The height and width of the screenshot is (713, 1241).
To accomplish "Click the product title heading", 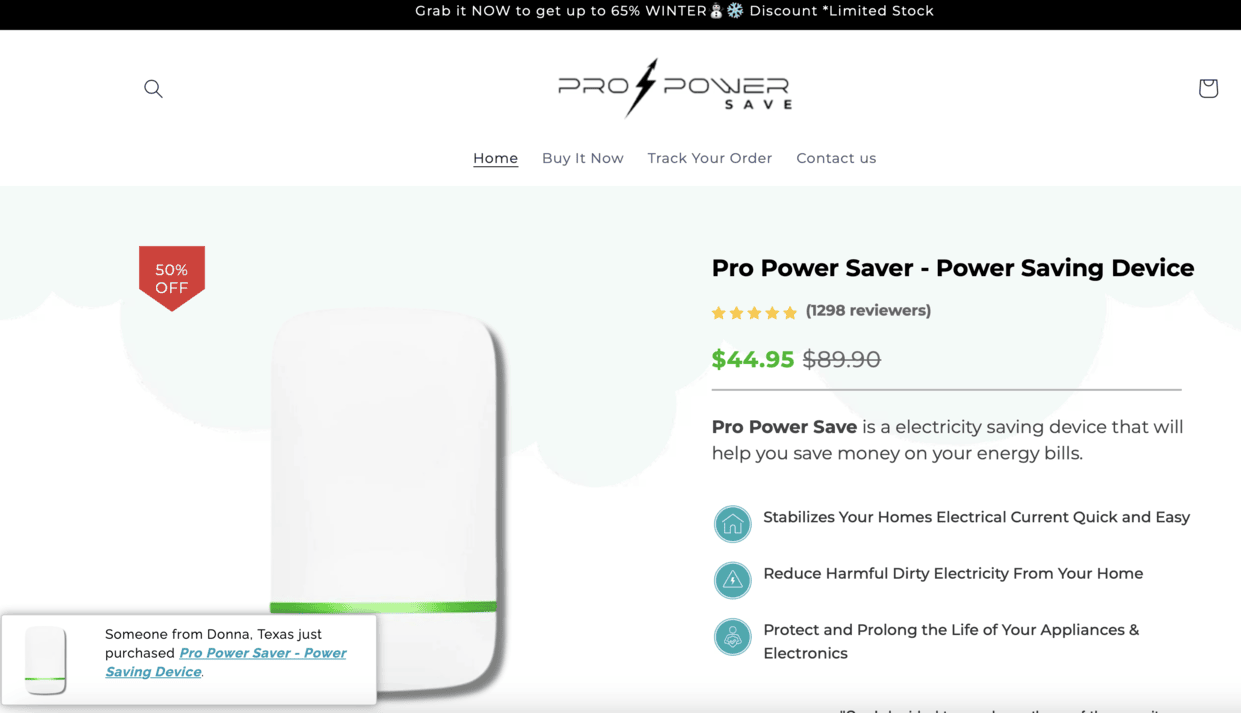I will pyautogui.click(x=952, y=268).
